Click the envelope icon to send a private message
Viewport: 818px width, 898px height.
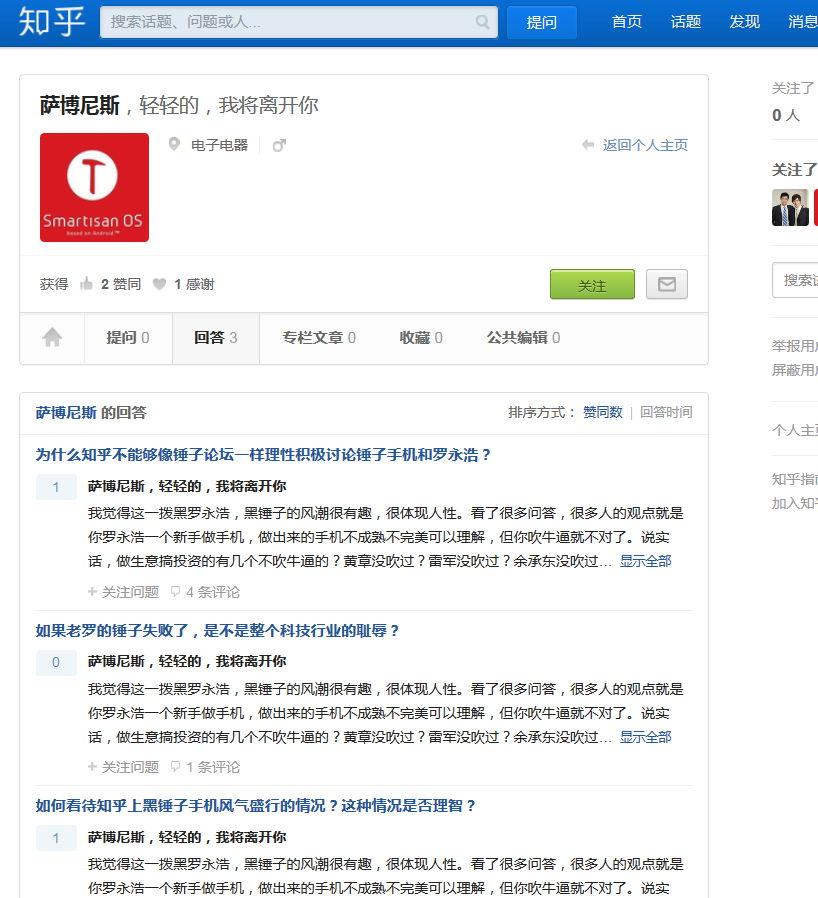(x=668, y=284)
